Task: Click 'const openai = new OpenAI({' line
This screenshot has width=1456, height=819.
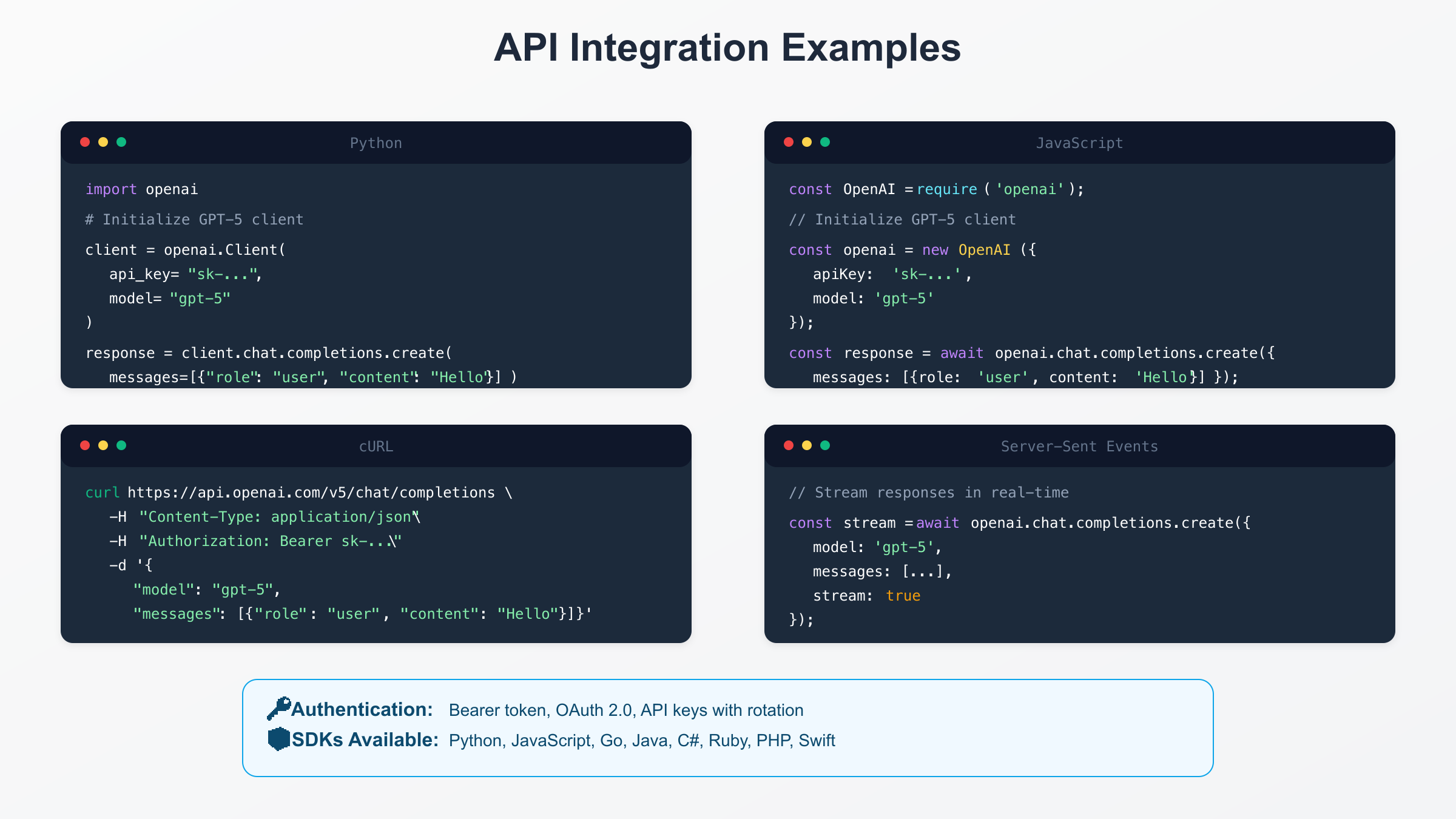Action: click(912, 250)
